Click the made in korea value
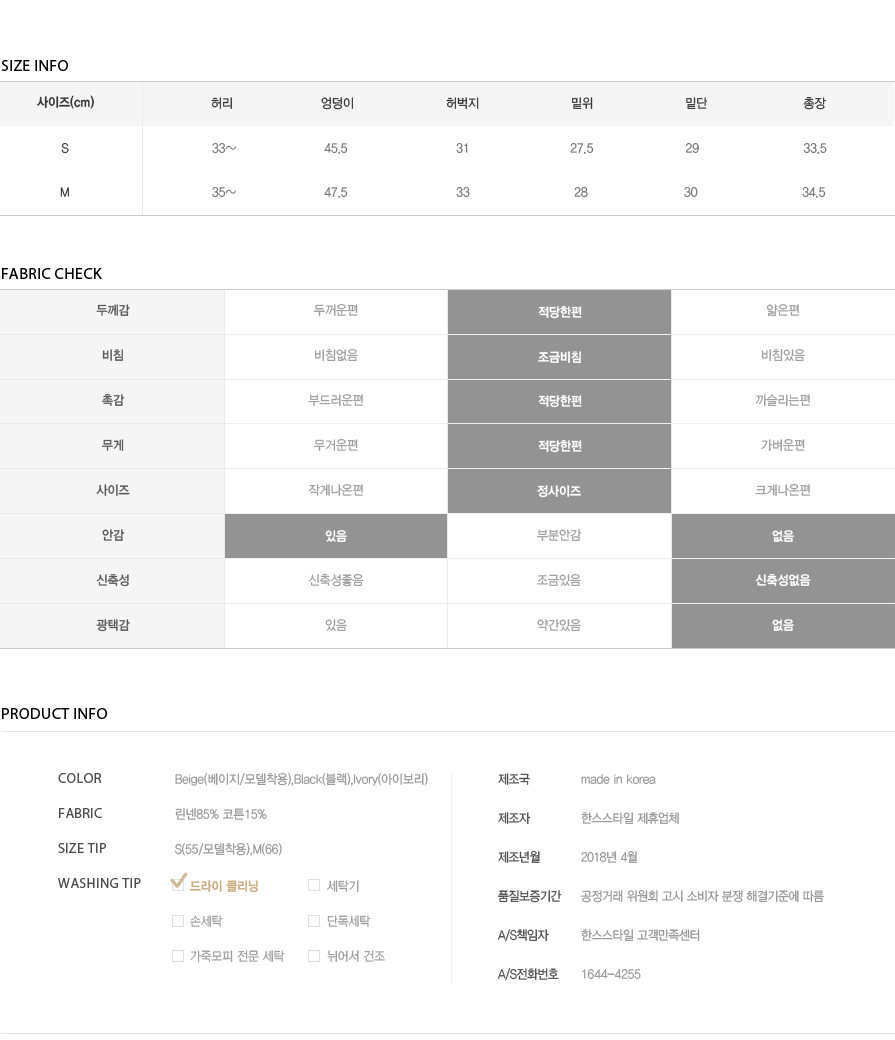 (618, 779)
